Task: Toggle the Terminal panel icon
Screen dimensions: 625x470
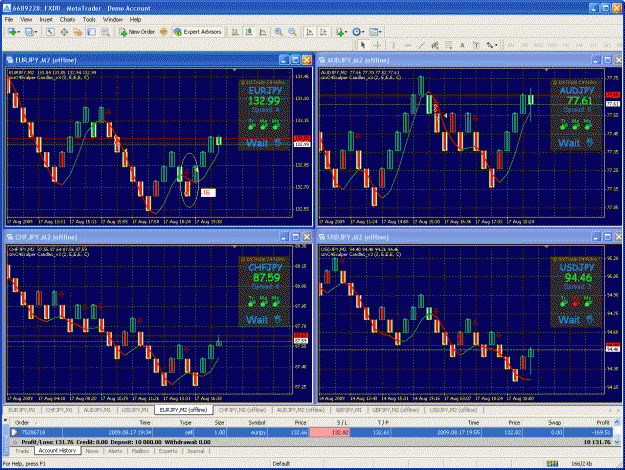Action: [x=92, y=32]
